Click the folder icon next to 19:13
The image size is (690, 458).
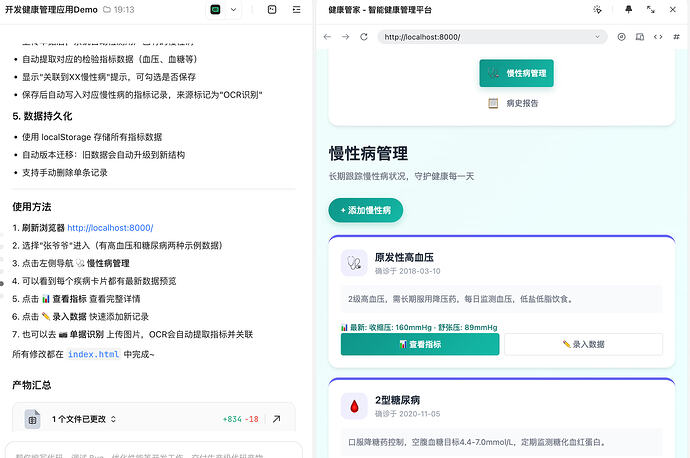[107, 9]
